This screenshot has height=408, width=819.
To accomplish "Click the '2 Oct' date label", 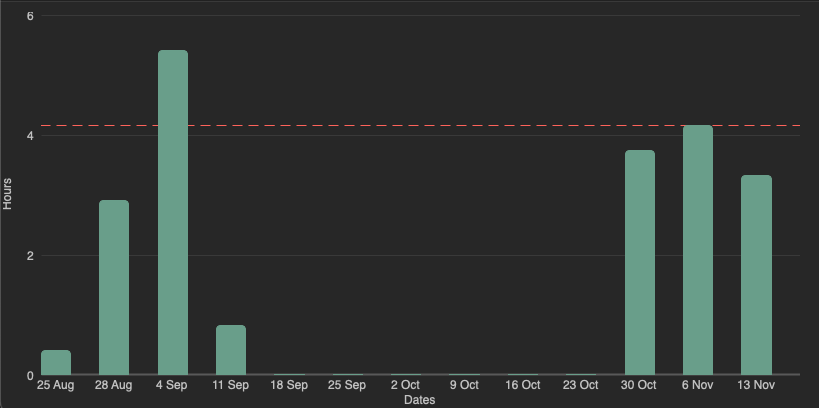I will 406,385.
